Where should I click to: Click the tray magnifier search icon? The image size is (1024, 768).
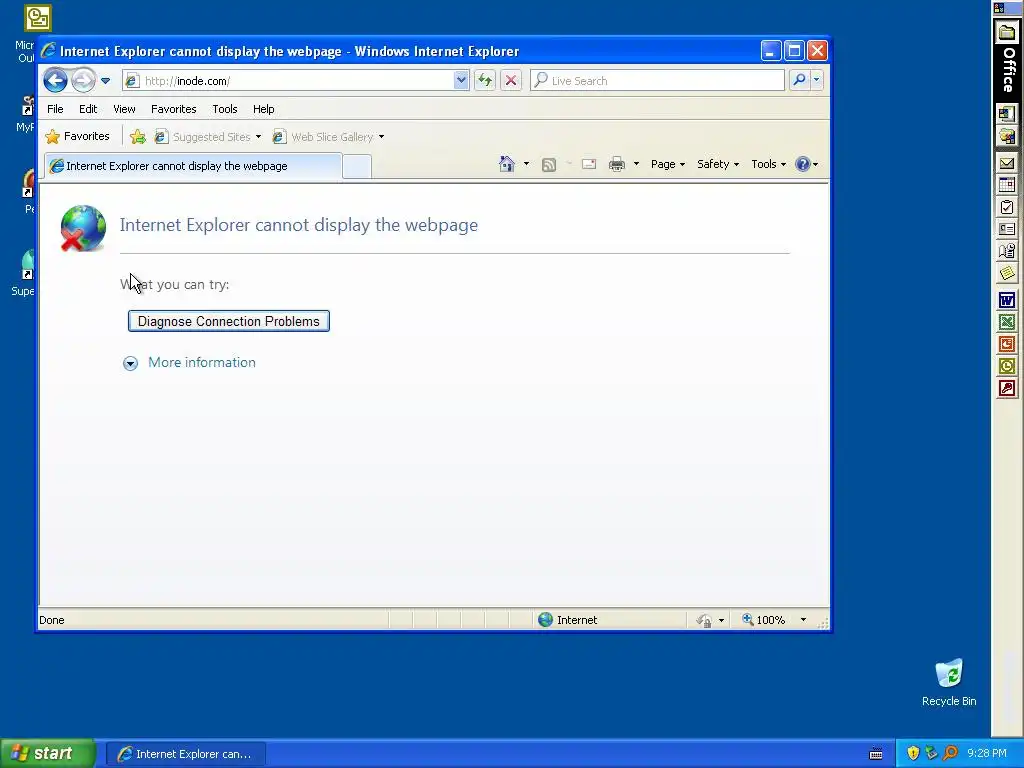[950, 753]
